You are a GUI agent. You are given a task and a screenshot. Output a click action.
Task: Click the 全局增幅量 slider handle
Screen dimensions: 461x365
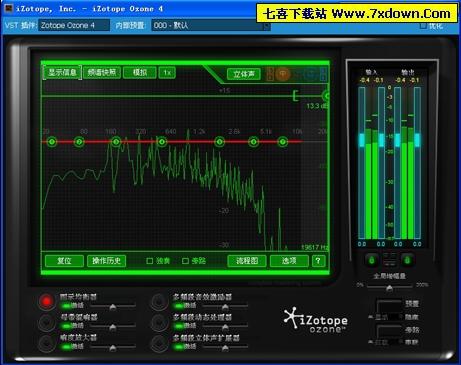389,288
